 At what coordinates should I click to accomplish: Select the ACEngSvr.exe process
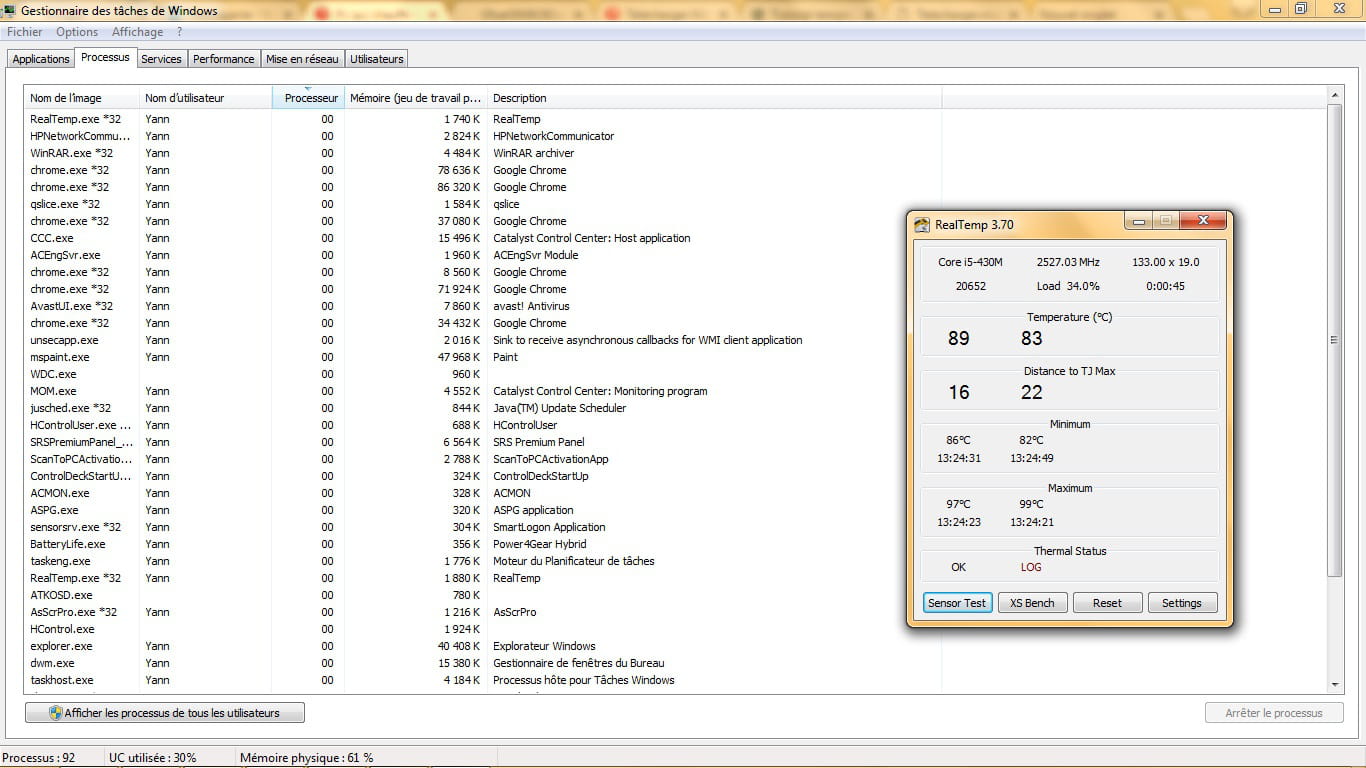[483, 255]
